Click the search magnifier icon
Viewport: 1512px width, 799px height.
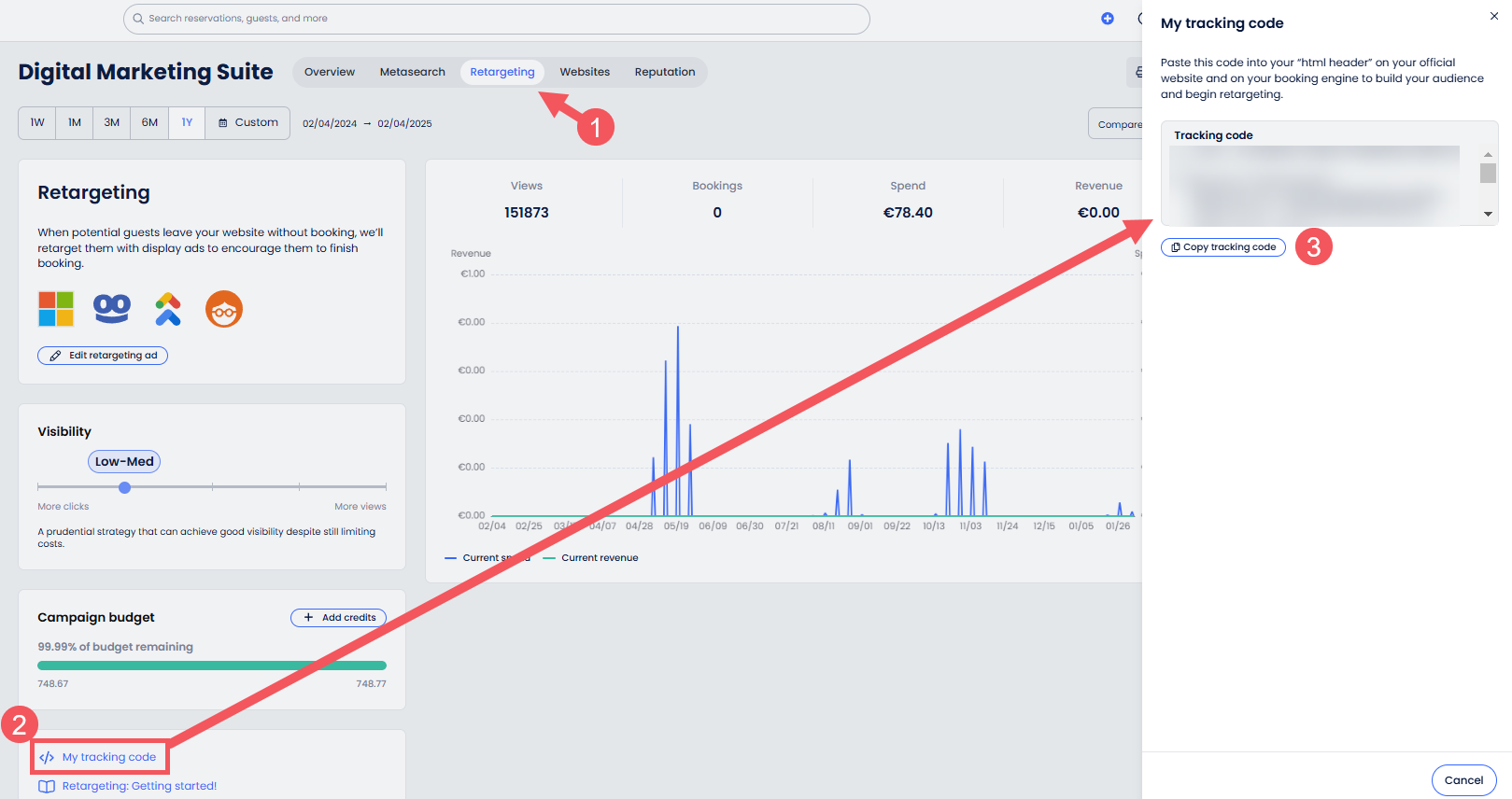tap(139, 19)
